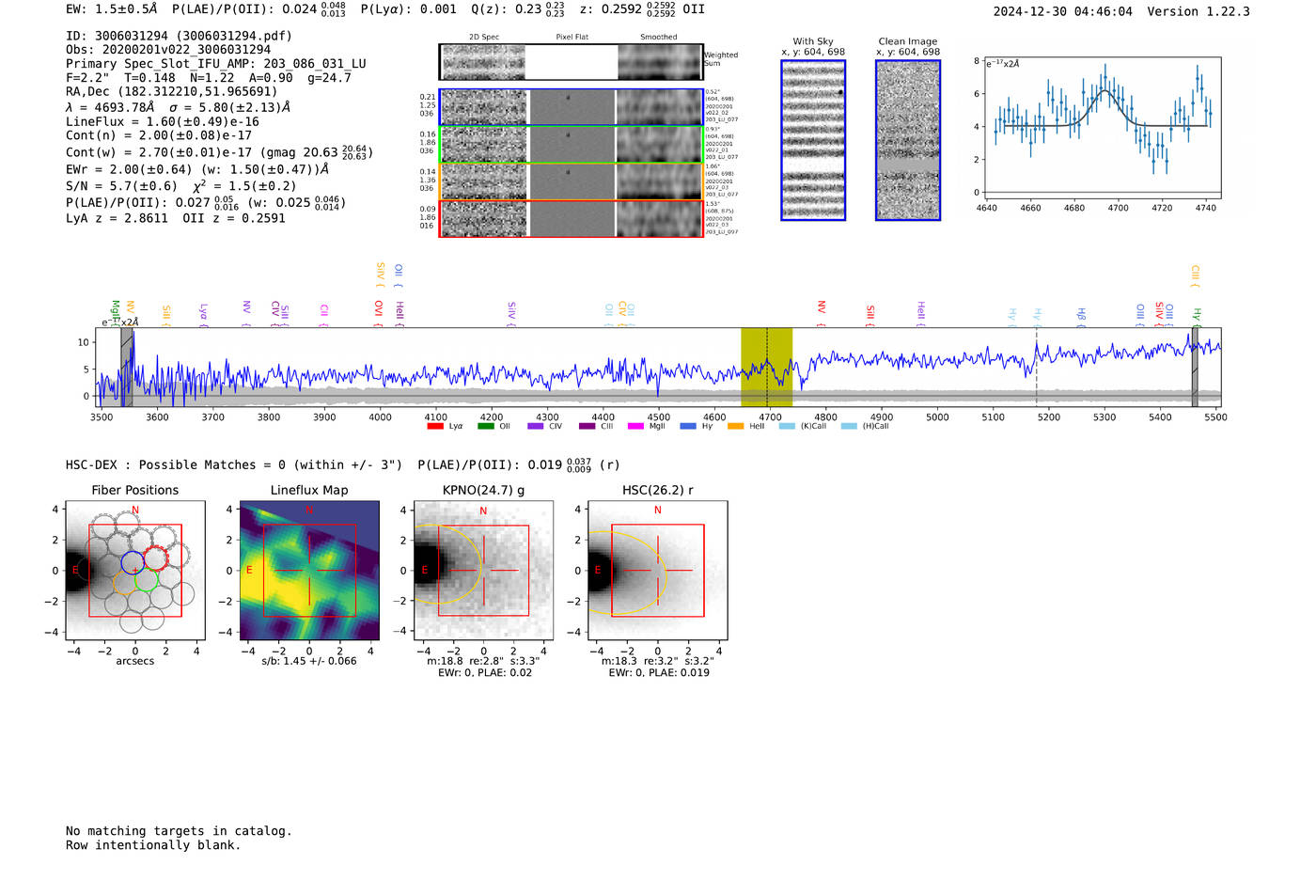Click the blue fiber circle in Fiber Positions
This screenshot has height=896, width=1316.
(133, 562)
